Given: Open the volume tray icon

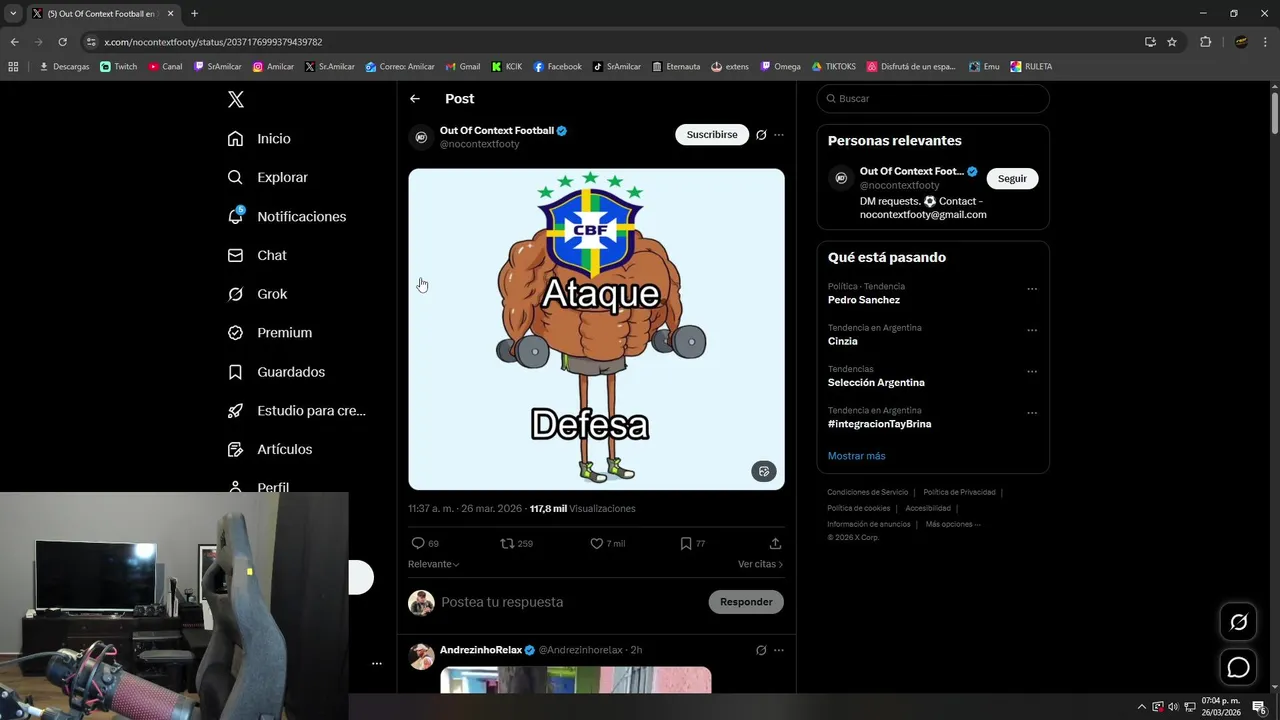Looking at the screenshot, I should pos(1173,707).
